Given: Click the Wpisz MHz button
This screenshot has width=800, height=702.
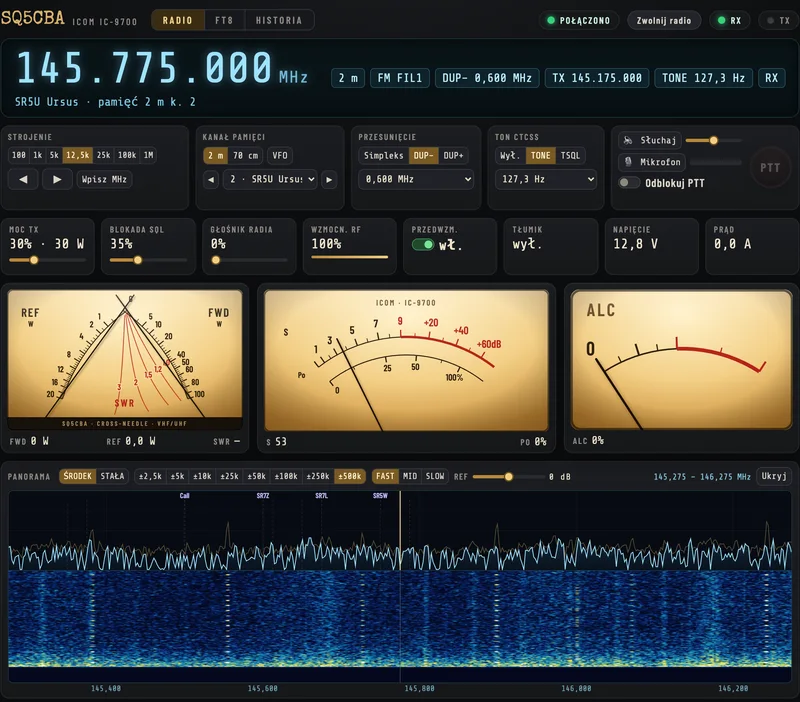Looking at the screenshot, I should (104, 180).
